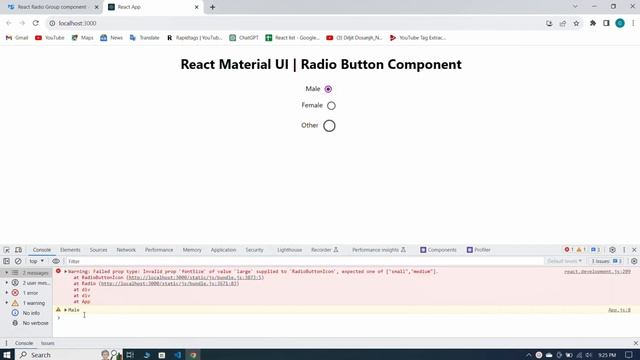The height and width of the screenshot is (360, 640).
Task: Toggle the console sidebar panel icon
Action: pyautogui.click(x=7, y=261)
